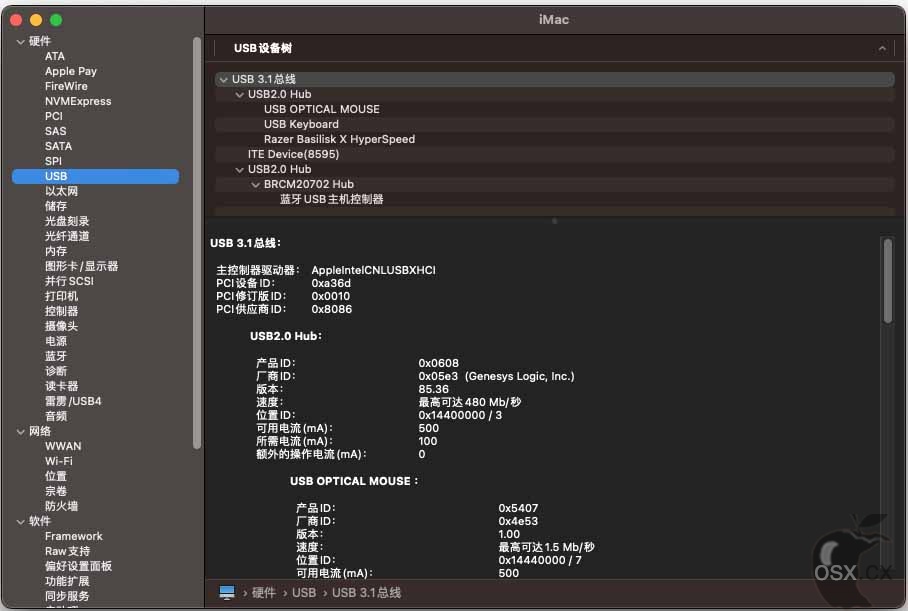This screenshot has height=611, width=908.
Task: Open NVMExpress hardware info
Action: [78, 101]
